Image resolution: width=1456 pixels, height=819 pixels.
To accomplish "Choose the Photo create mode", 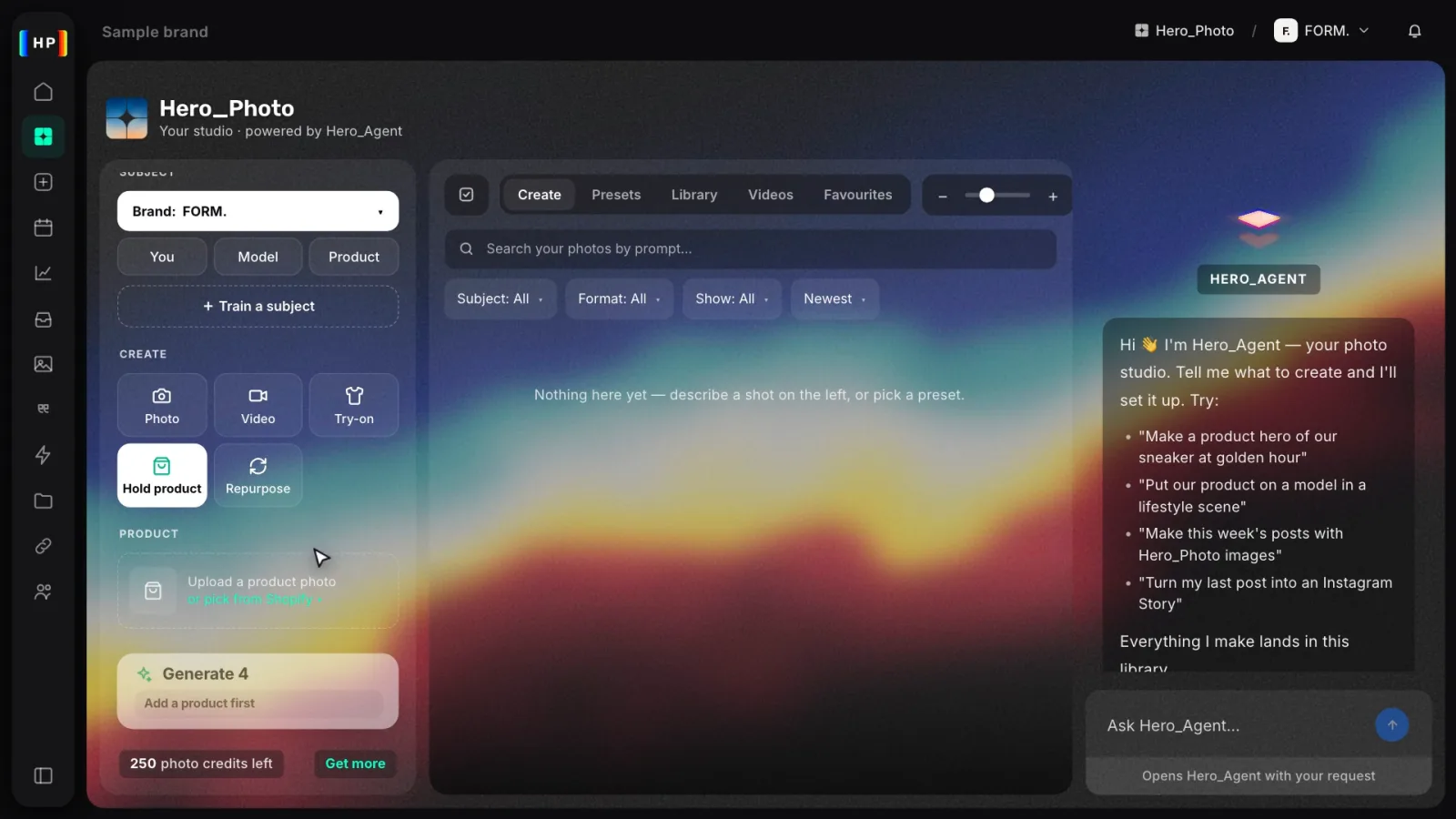I will (x=162, y=405).
